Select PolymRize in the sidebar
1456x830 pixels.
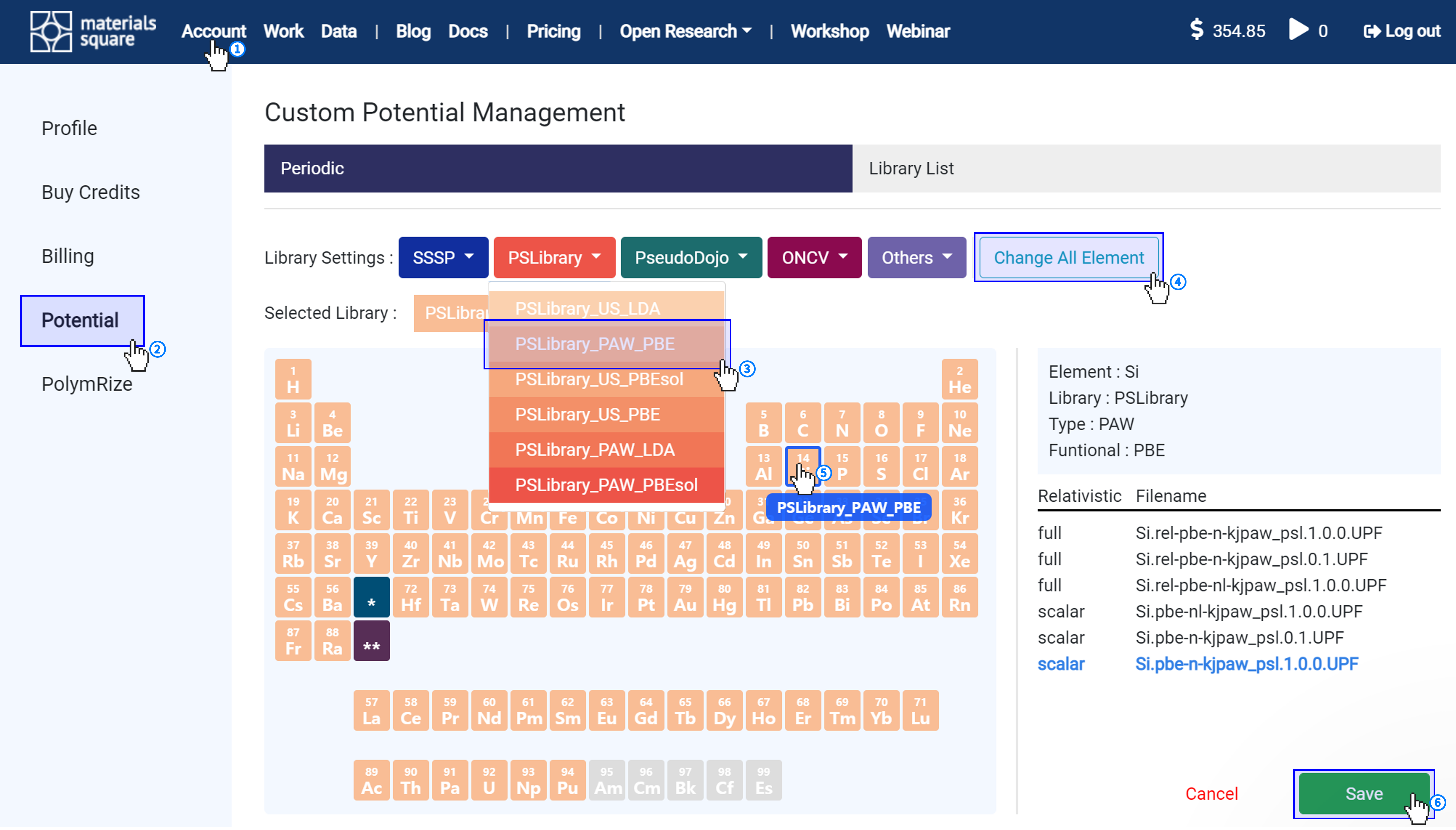[86, 384]
